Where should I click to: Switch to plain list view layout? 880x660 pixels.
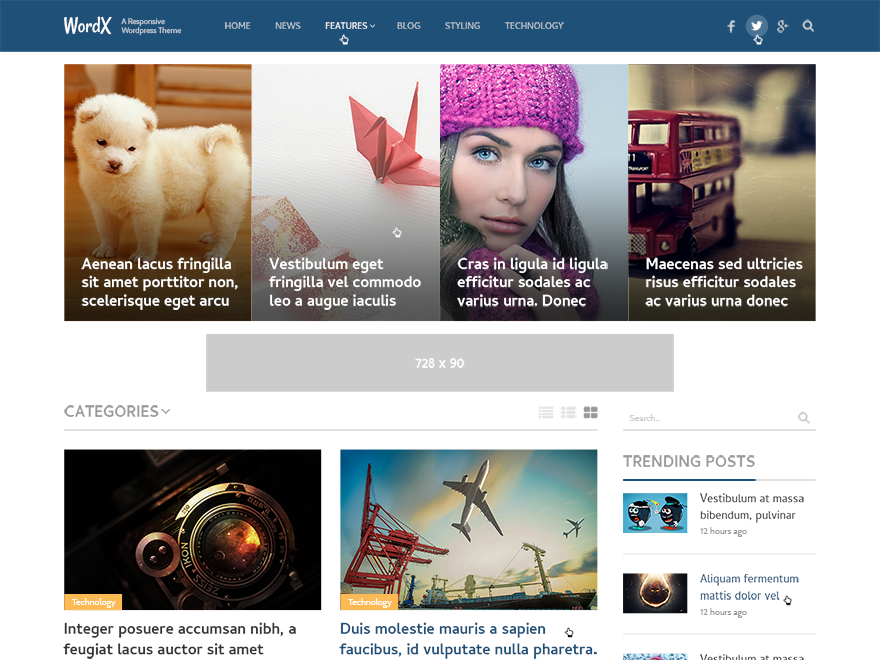click(546, 412)
